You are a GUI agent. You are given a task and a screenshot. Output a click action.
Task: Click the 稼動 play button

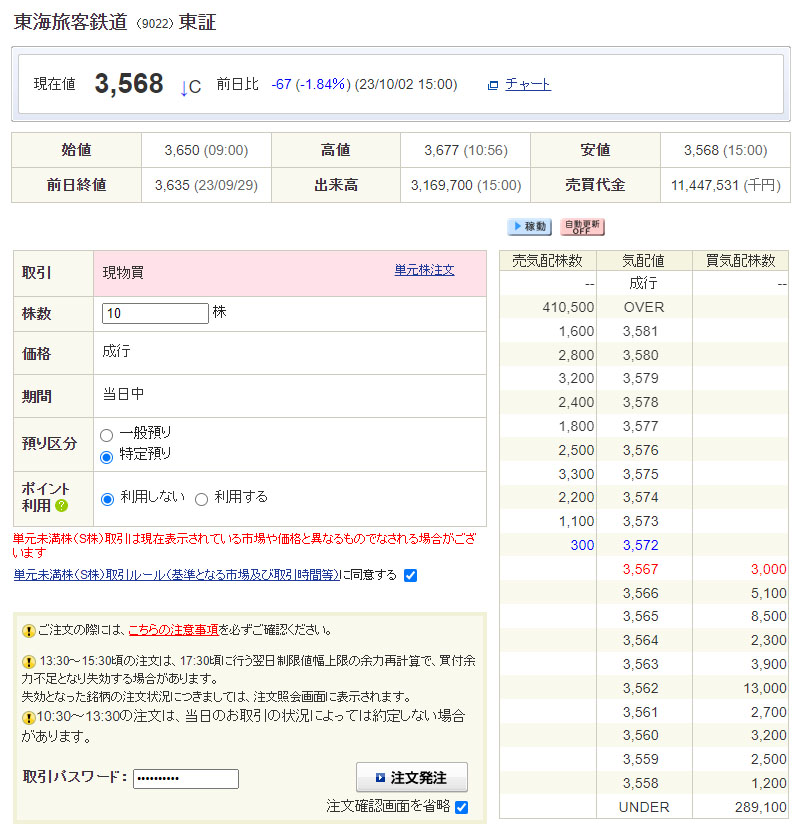529,227
